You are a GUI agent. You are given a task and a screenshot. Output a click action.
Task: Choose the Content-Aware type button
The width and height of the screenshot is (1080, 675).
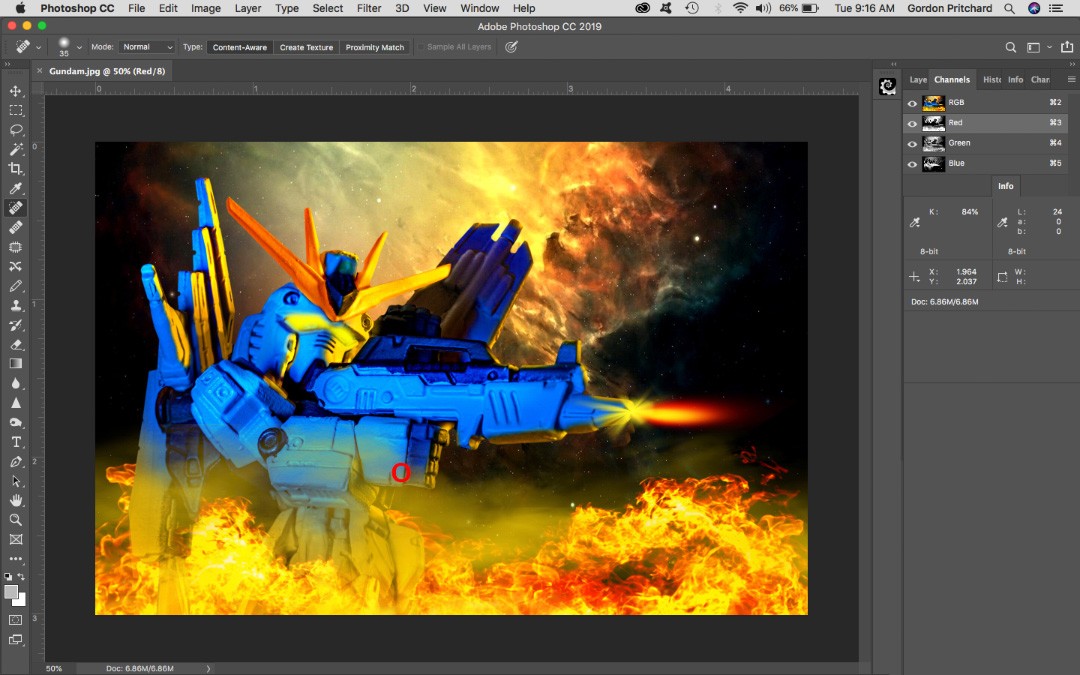click(x=239, y=48)
